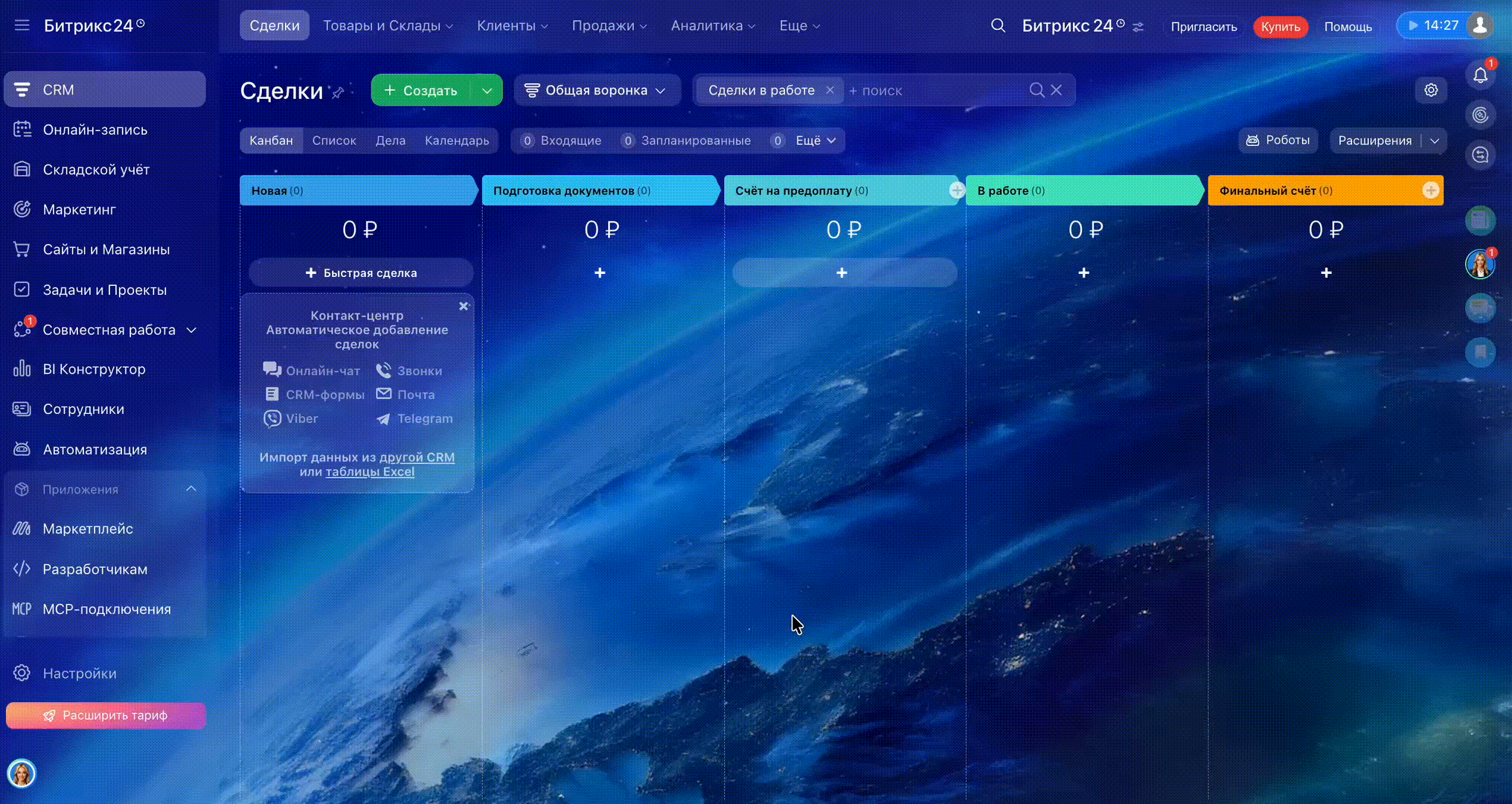
Task: Open the notifications bell icon
Action: tap(1480, 75)
